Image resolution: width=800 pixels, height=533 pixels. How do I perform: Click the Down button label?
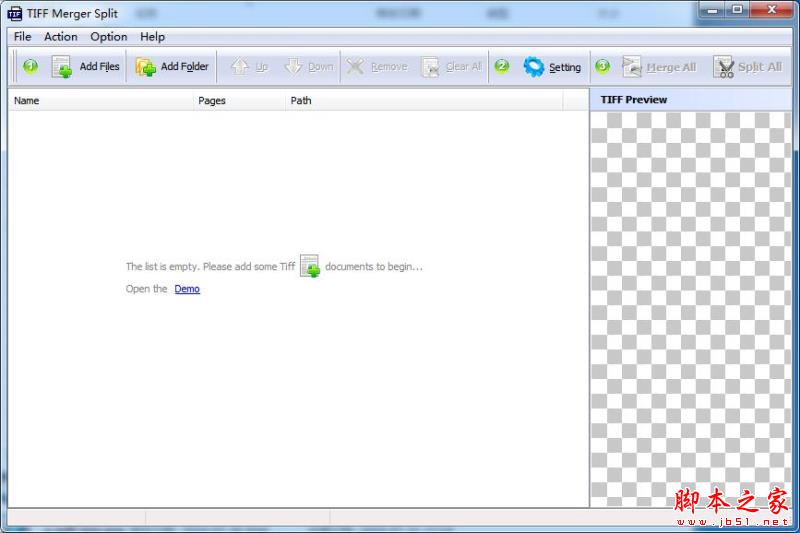(x=320, y=67)
